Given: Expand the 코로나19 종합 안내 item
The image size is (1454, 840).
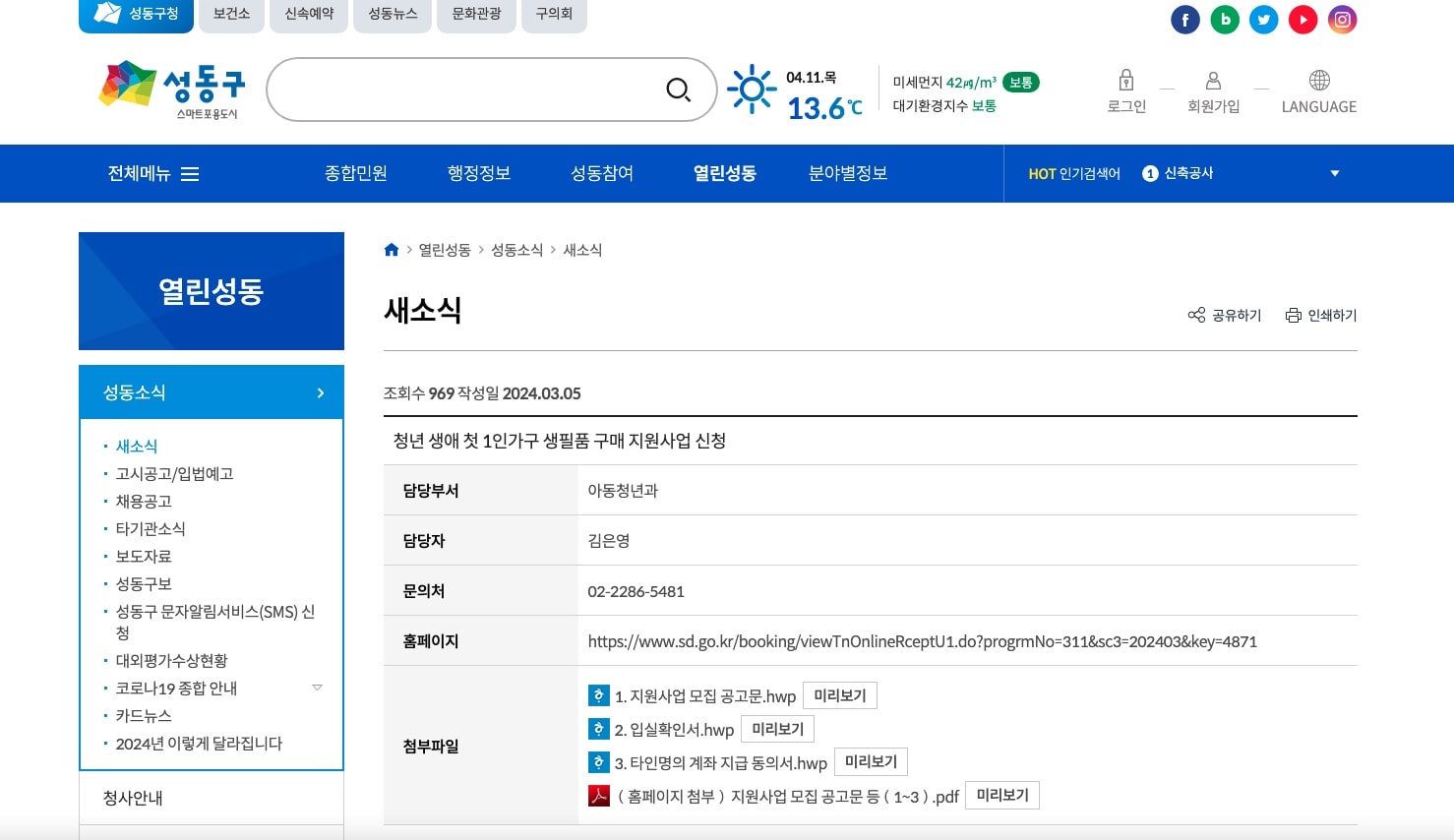Looking at the screenshot, I should [x=317, y=688].
